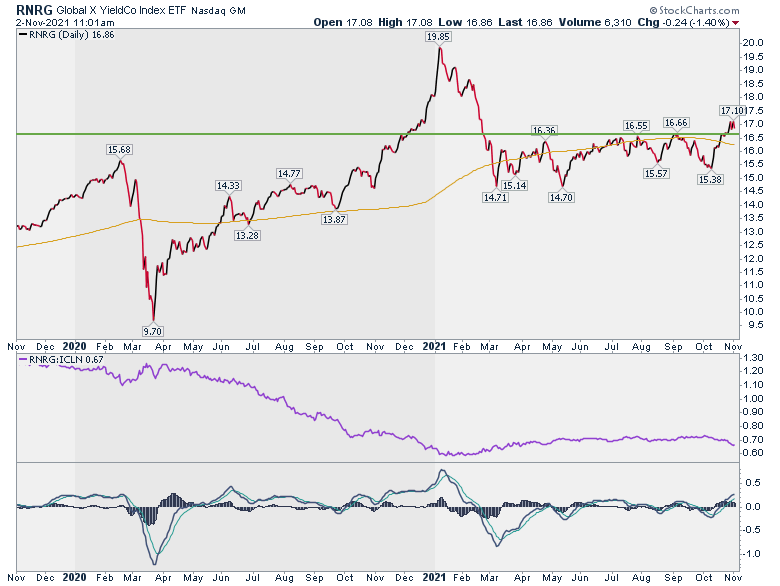
Task: Select the 19.85 peak price label
Action: 438,36
